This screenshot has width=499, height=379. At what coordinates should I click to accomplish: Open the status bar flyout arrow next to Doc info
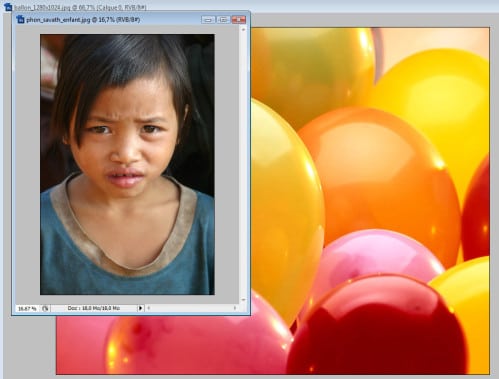(x=140, y=308)
